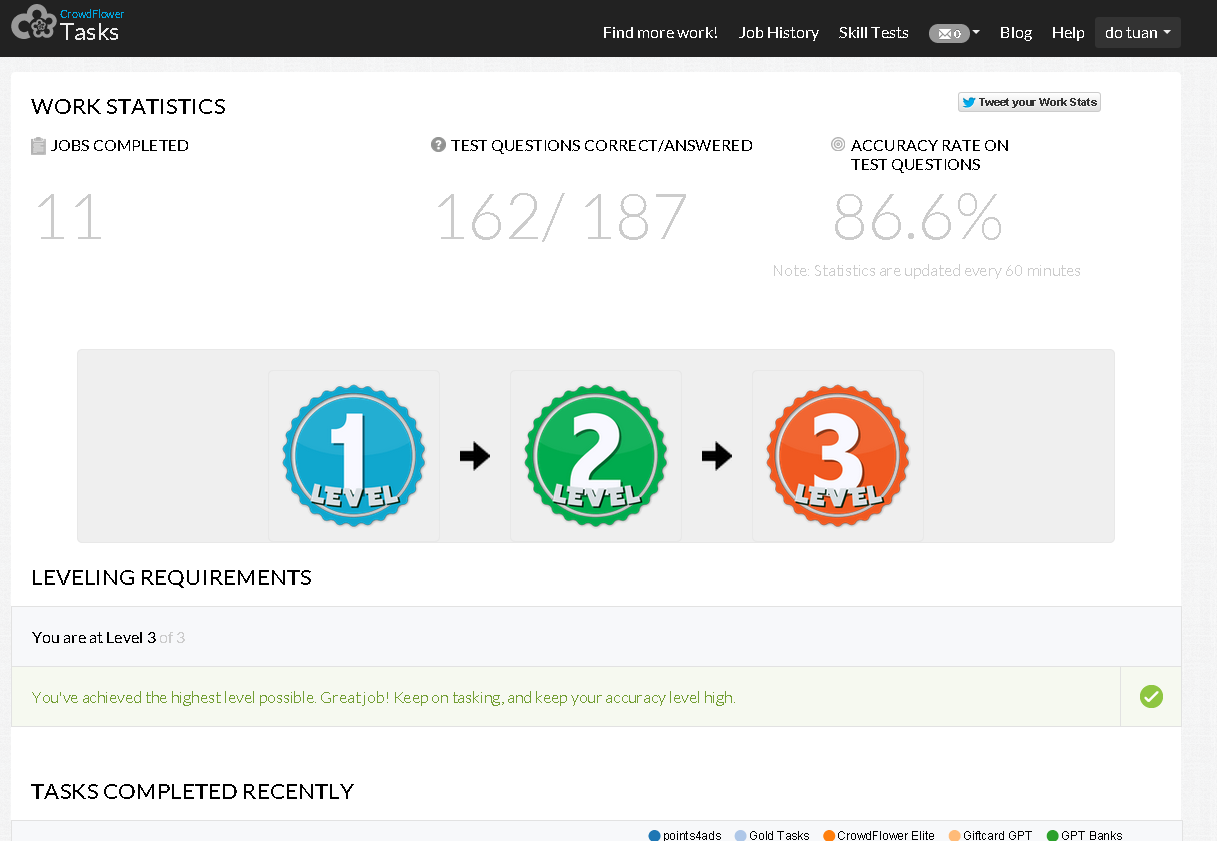
Task: Go to Job History
Action: point(778,33)
